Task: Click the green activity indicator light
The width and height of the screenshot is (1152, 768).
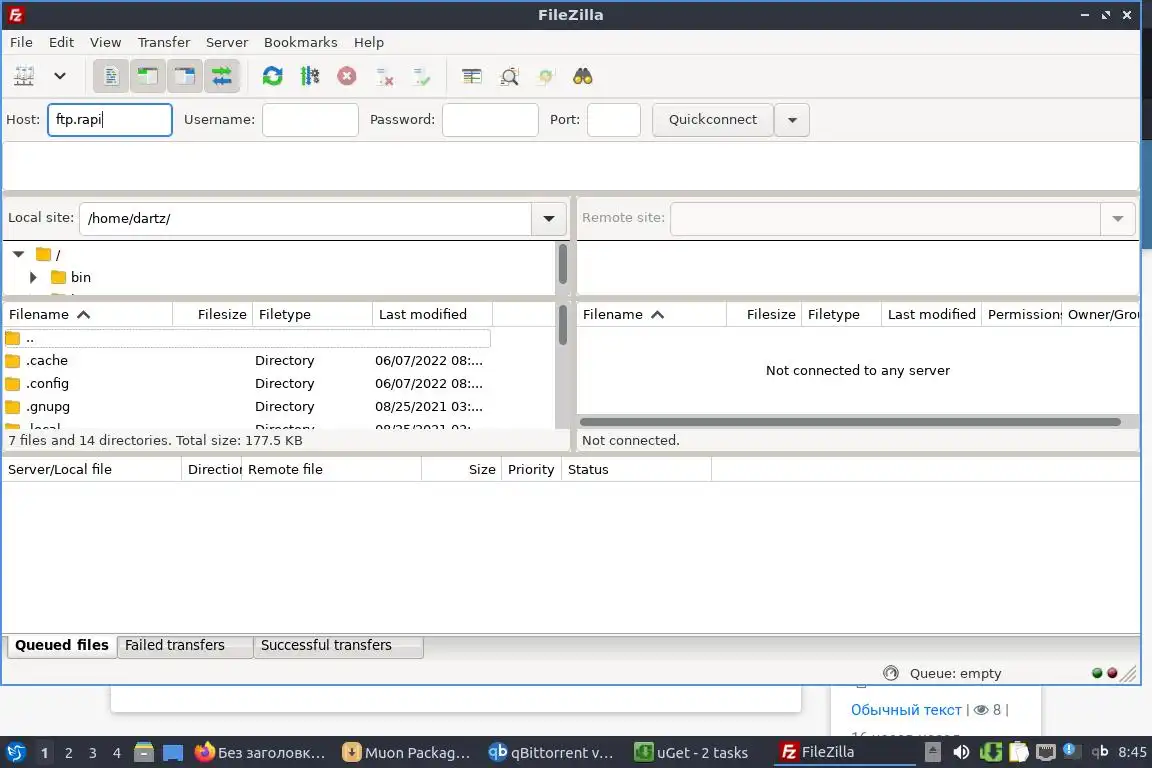Action: 1097,673
